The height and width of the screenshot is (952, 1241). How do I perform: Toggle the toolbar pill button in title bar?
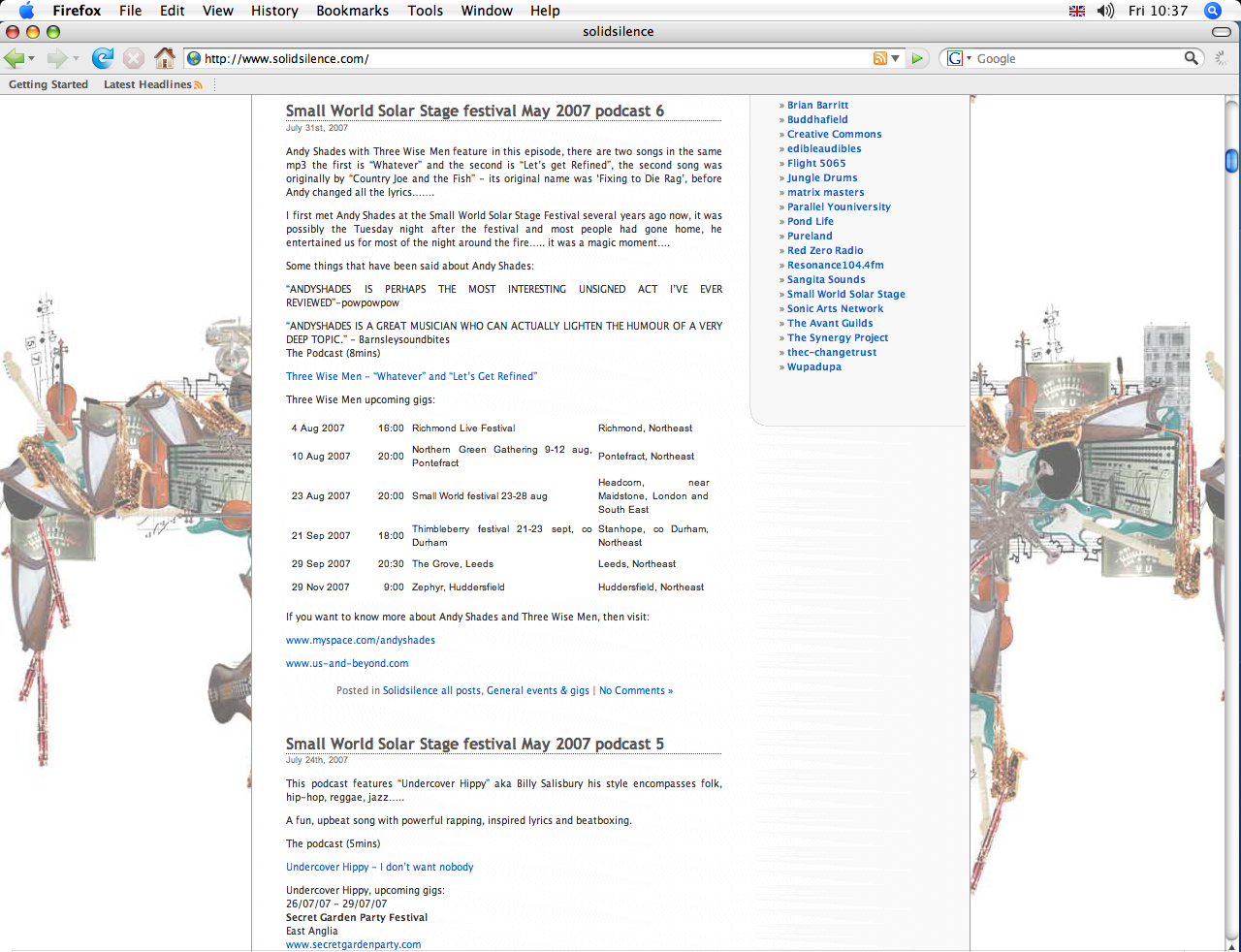1222,32
